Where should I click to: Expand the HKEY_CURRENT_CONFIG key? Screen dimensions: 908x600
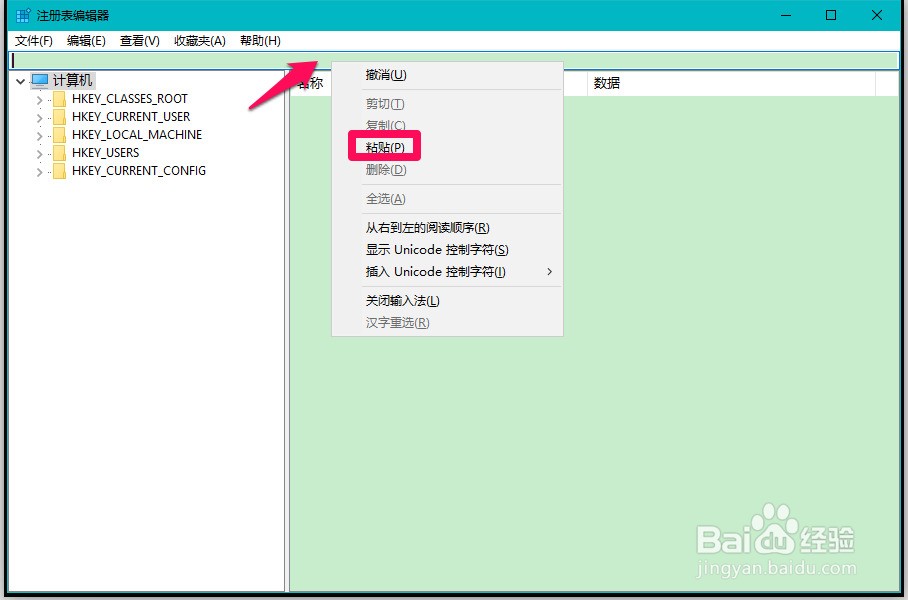click(39, 171)
